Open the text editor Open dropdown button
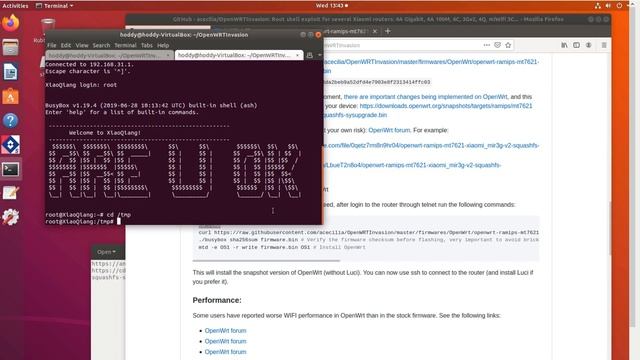The image size is (640, 360). click(x=107, y=252)
